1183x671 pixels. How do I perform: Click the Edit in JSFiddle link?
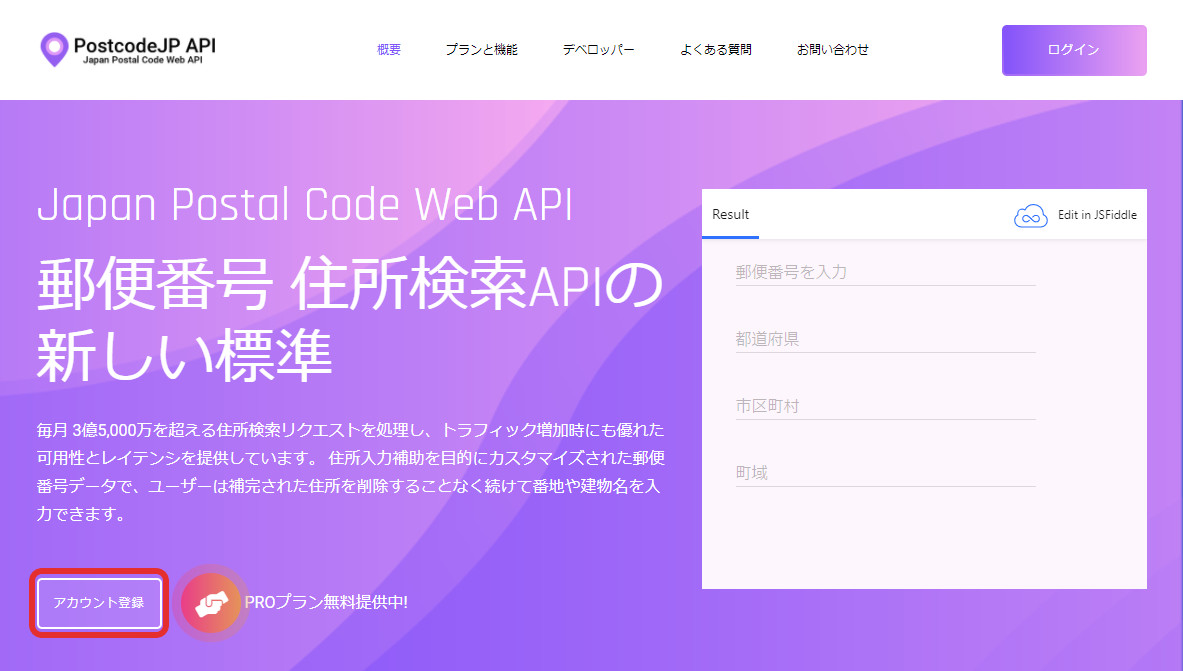1097,214
